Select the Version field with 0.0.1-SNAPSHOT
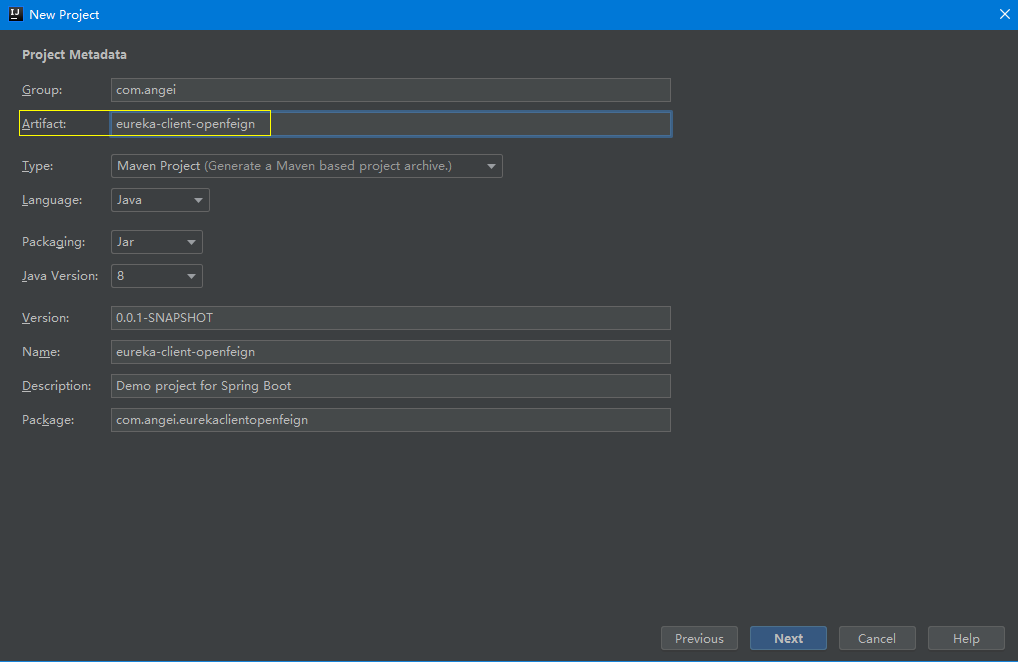Screen dimensions: 1018x662 390,318
